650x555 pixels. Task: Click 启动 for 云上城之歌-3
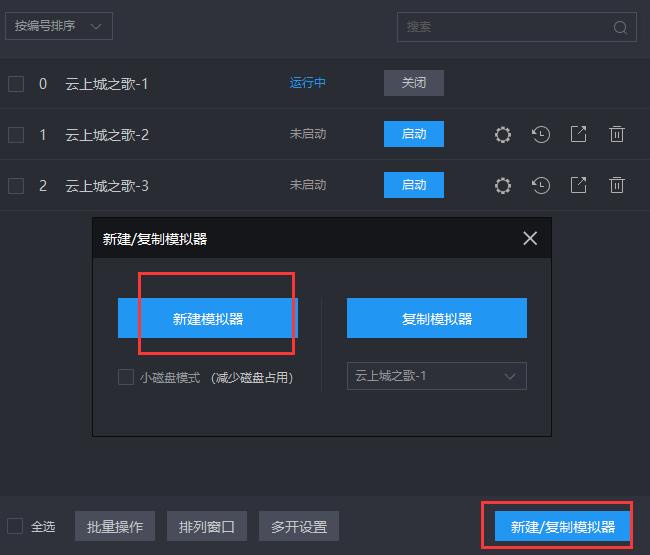[414, 185]
